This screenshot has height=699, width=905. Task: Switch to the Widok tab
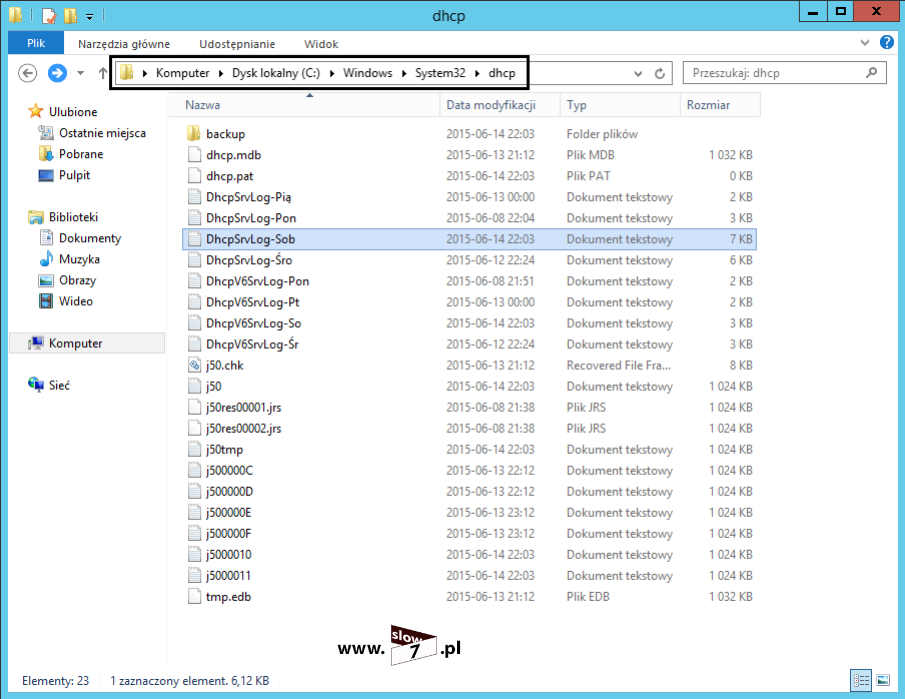[x=321, y=44]
